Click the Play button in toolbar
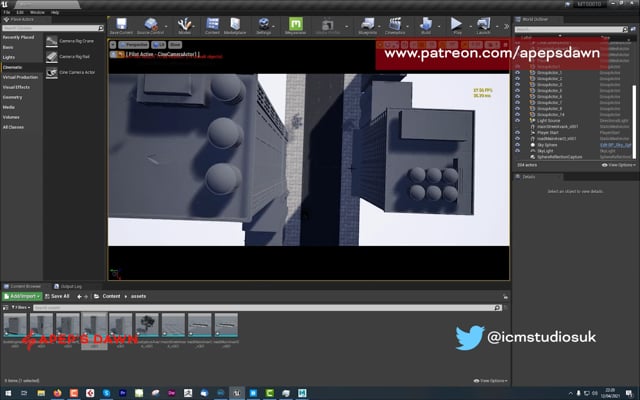The width and height of the screenshot is (640, 400). pyautogui.click(x=457, y=26)
